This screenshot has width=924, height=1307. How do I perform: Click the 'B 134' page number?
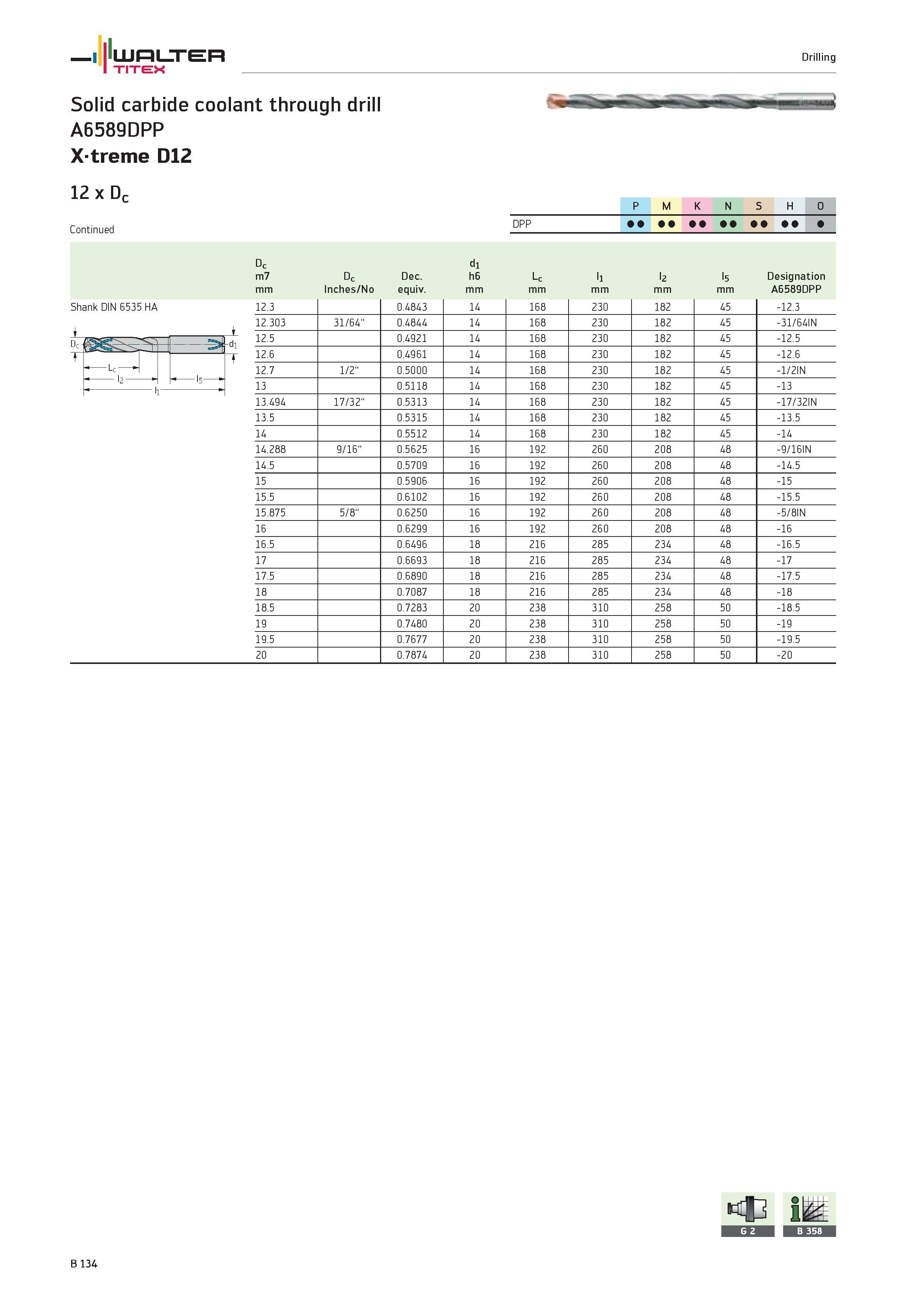[84, 1264]
